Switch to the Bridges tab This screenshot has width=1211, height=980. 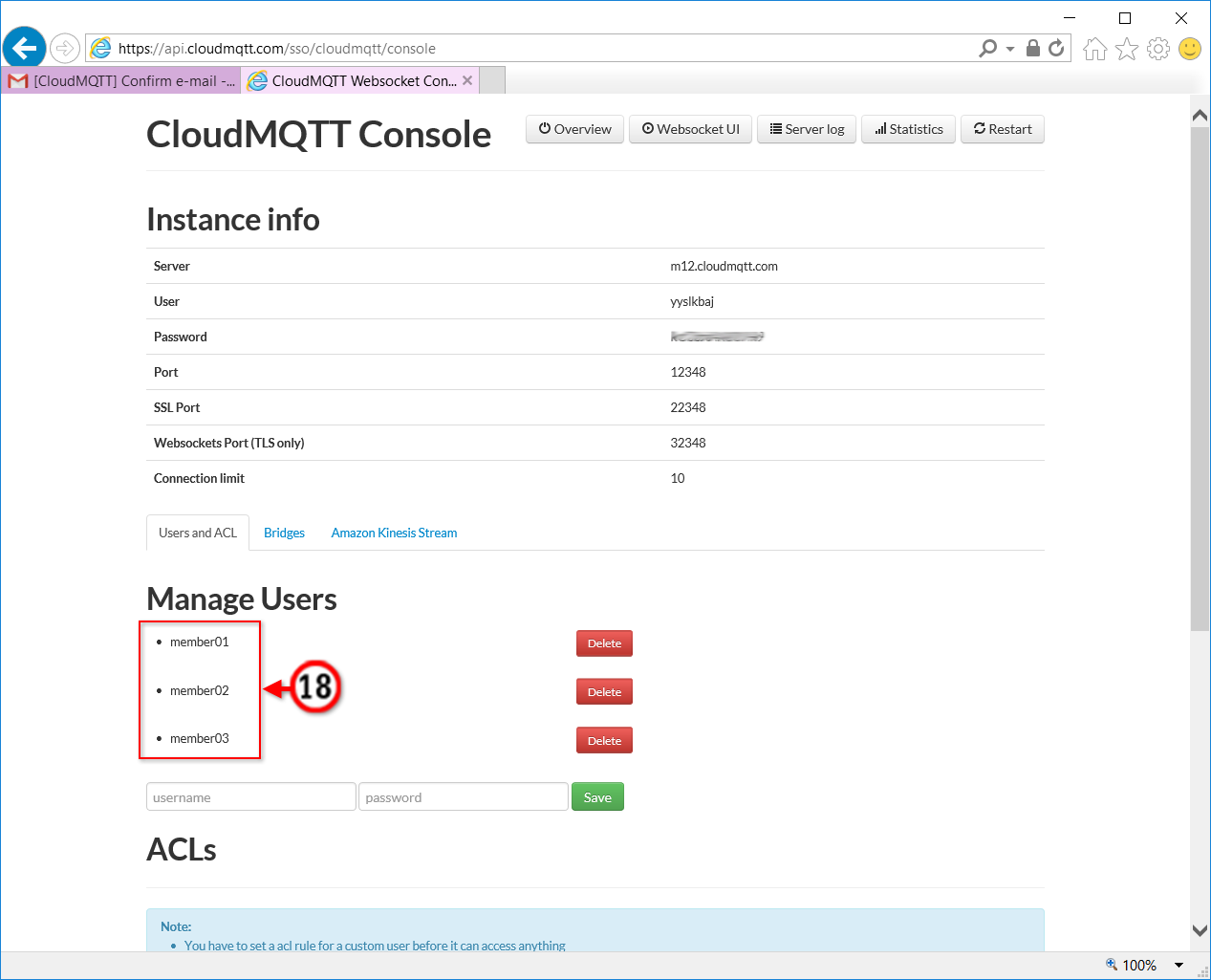[284, 533]
